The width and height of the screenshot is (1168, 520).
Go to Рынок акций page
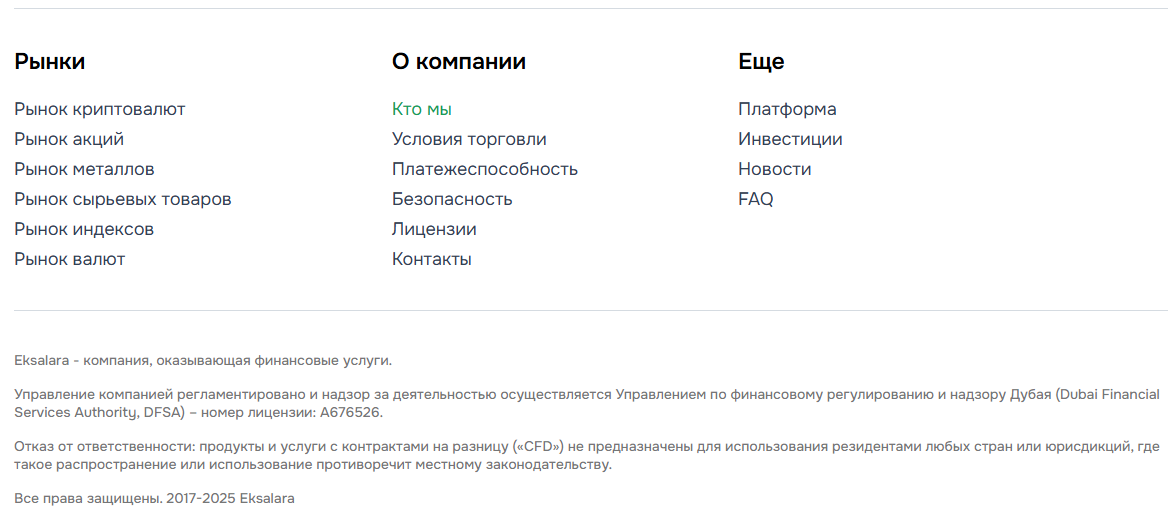point(69,139)
